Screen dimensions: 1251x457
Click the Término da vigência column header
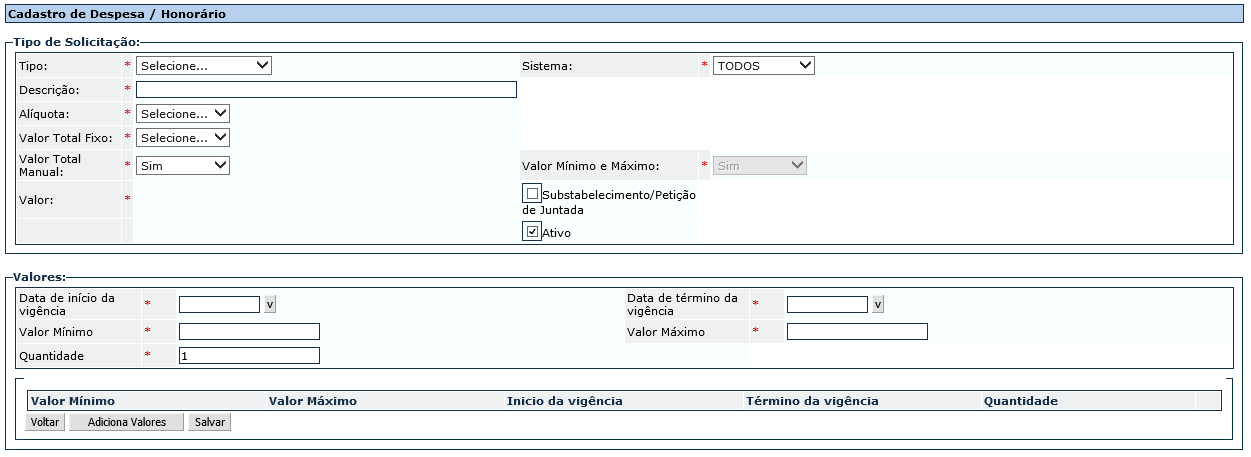pos(812,401)
